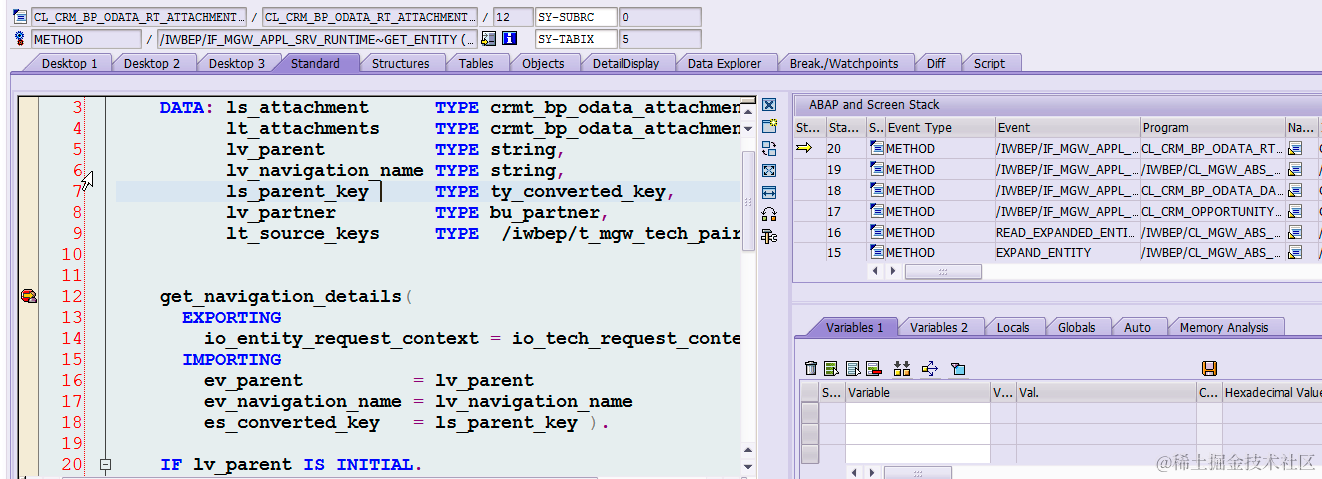
Task: Switch to the Desktop 1 tab
Action: coord(69,63)
